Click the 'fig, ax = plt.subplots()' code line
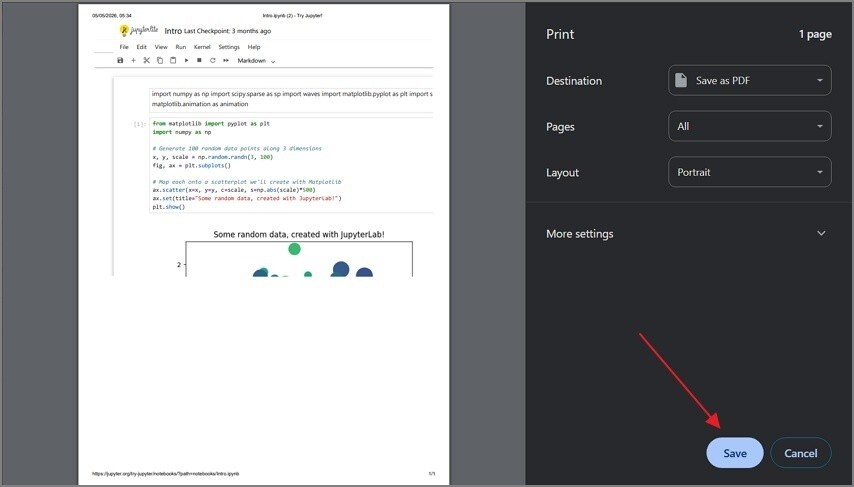Image resolution: width=854 pixels, height=487 pixels. [x=192, y=165]
